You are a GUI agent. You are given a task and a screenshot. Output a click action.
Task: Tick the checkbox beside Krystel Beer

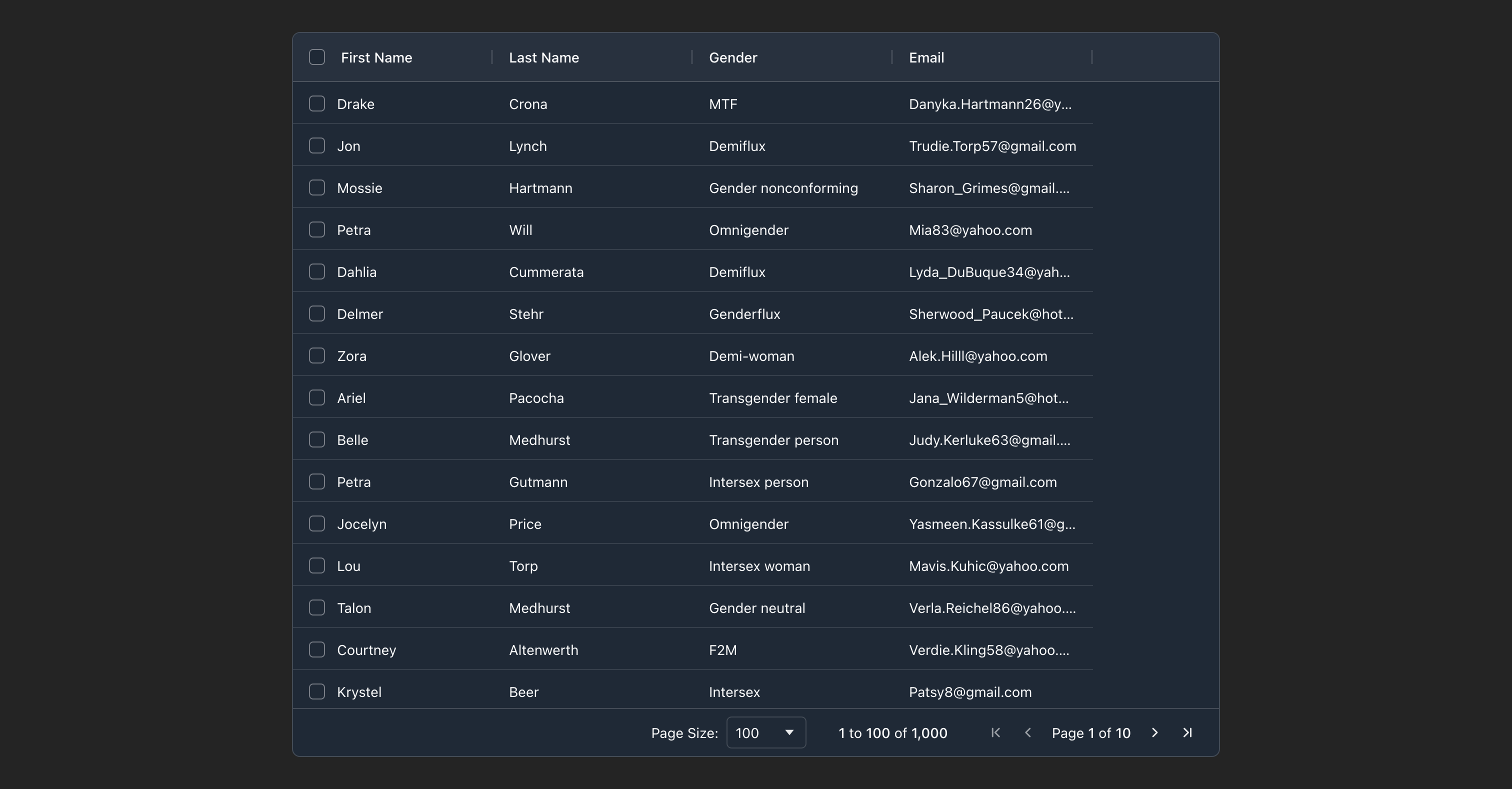pyautogui.click(x=317, y=691)
